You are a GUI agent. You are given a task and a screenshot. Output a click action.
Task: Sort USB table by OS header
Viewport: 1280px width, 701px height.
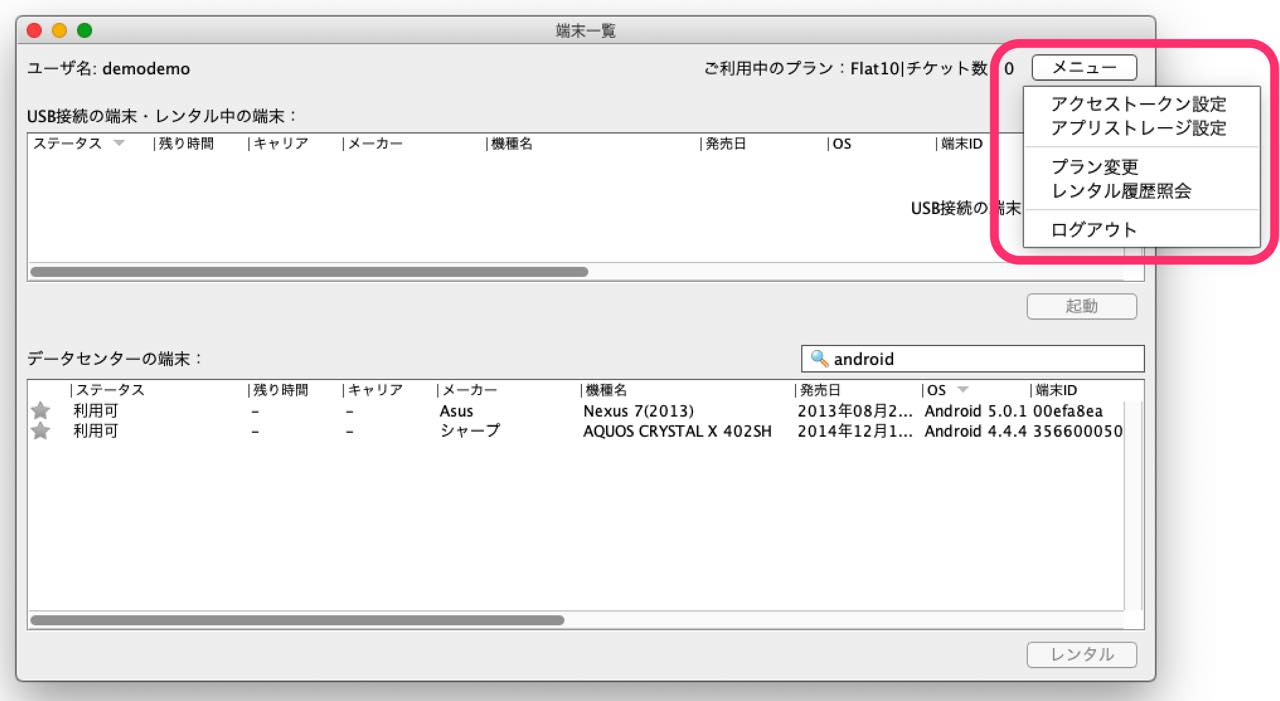click(841, 144)
